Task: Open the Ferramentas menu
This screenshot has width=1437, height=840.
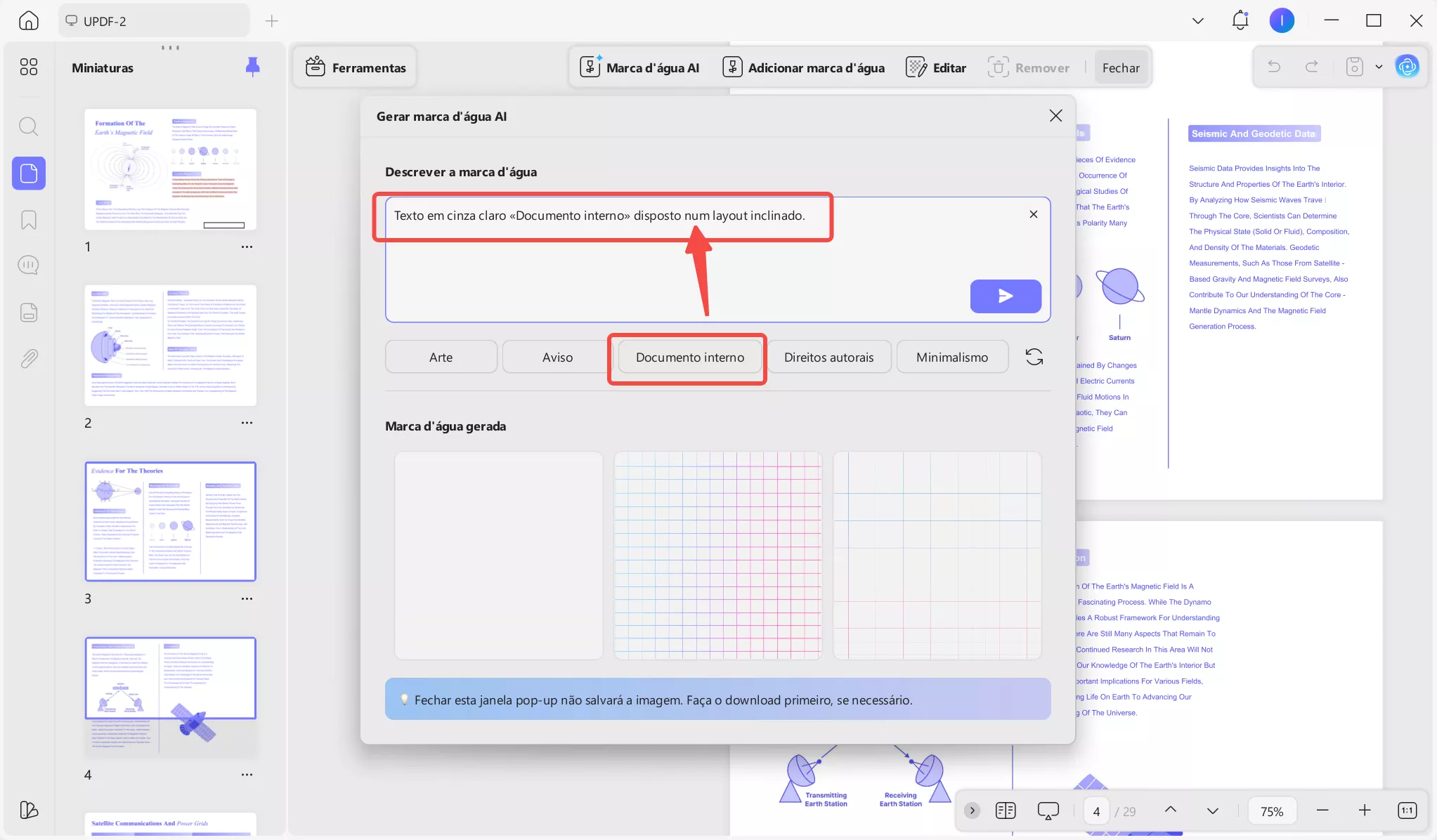Action: [354, 67]
